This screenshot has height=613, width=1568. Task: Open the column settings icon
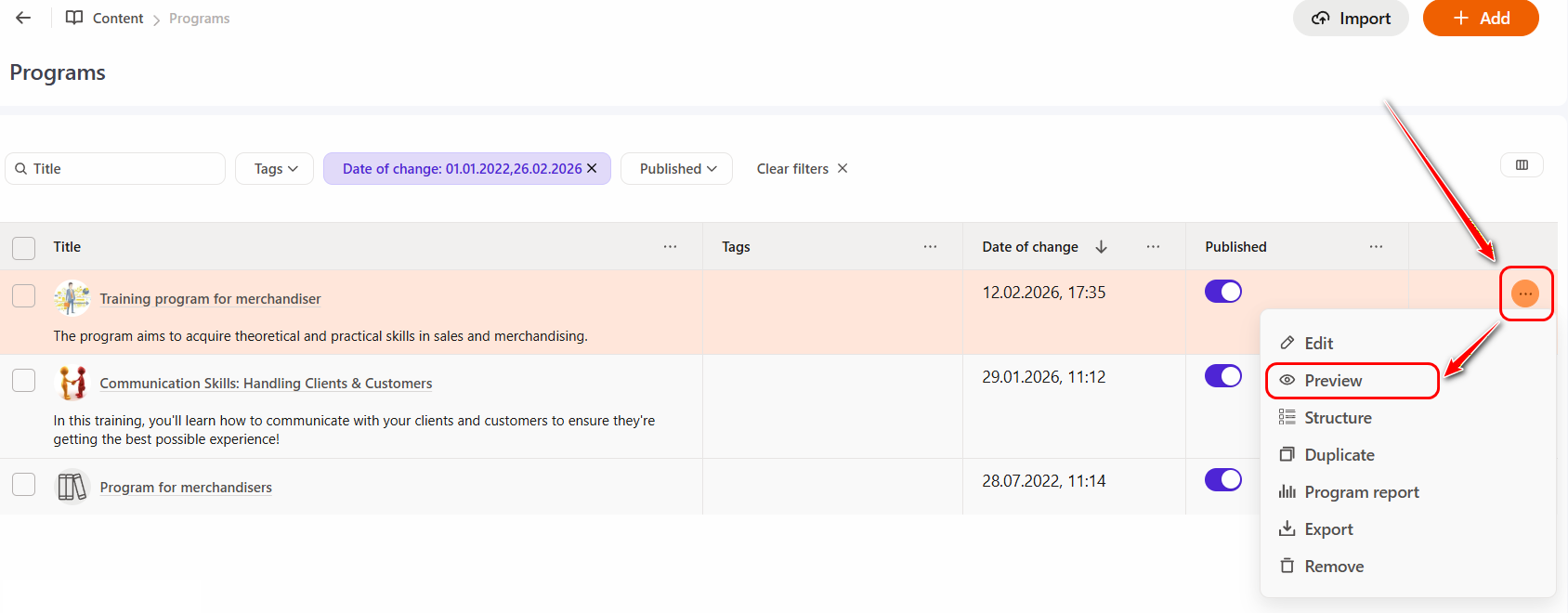[1522, 165]
